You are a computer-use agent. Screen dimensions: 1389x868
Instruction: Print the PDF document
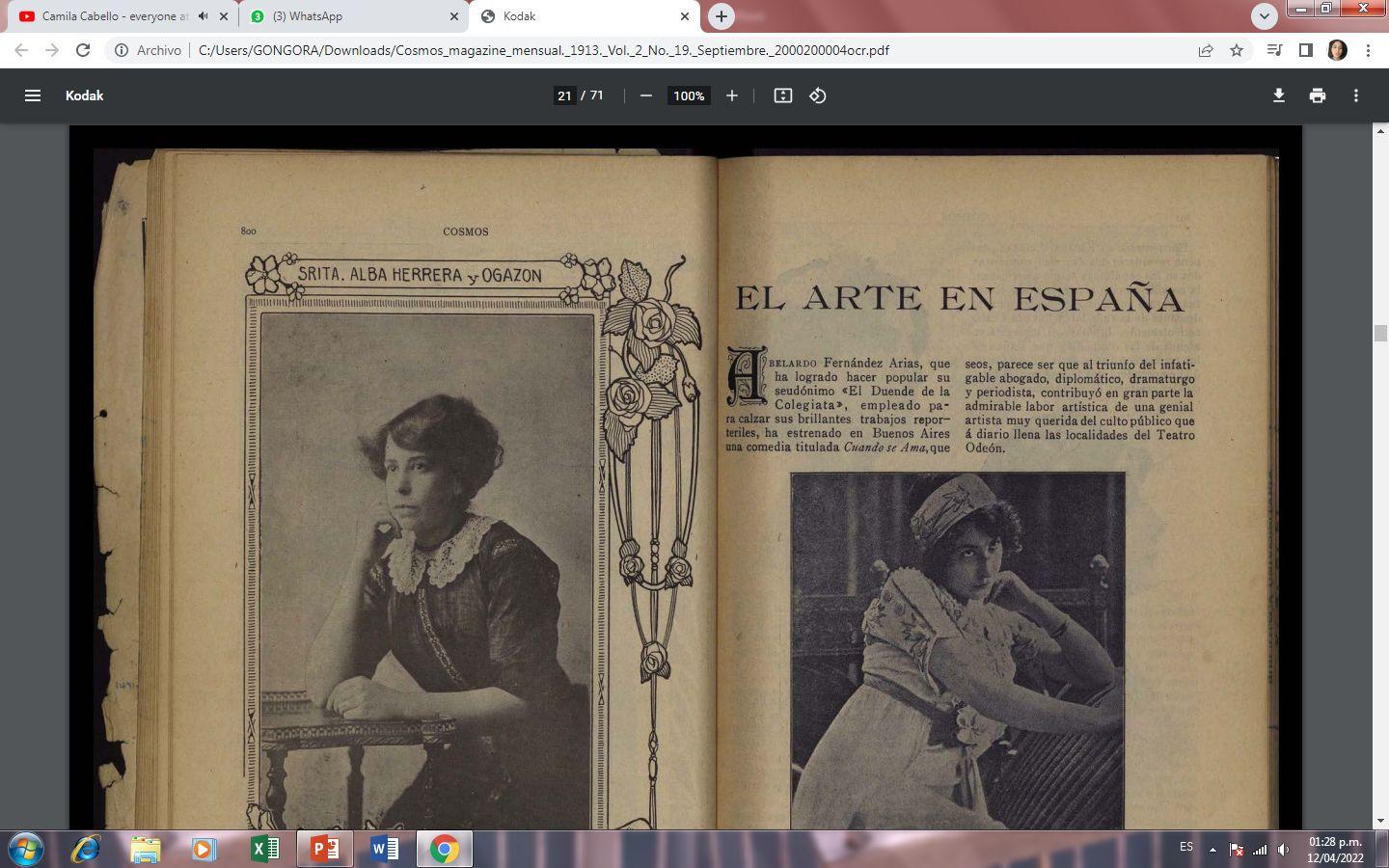[x=1318, y=95]
